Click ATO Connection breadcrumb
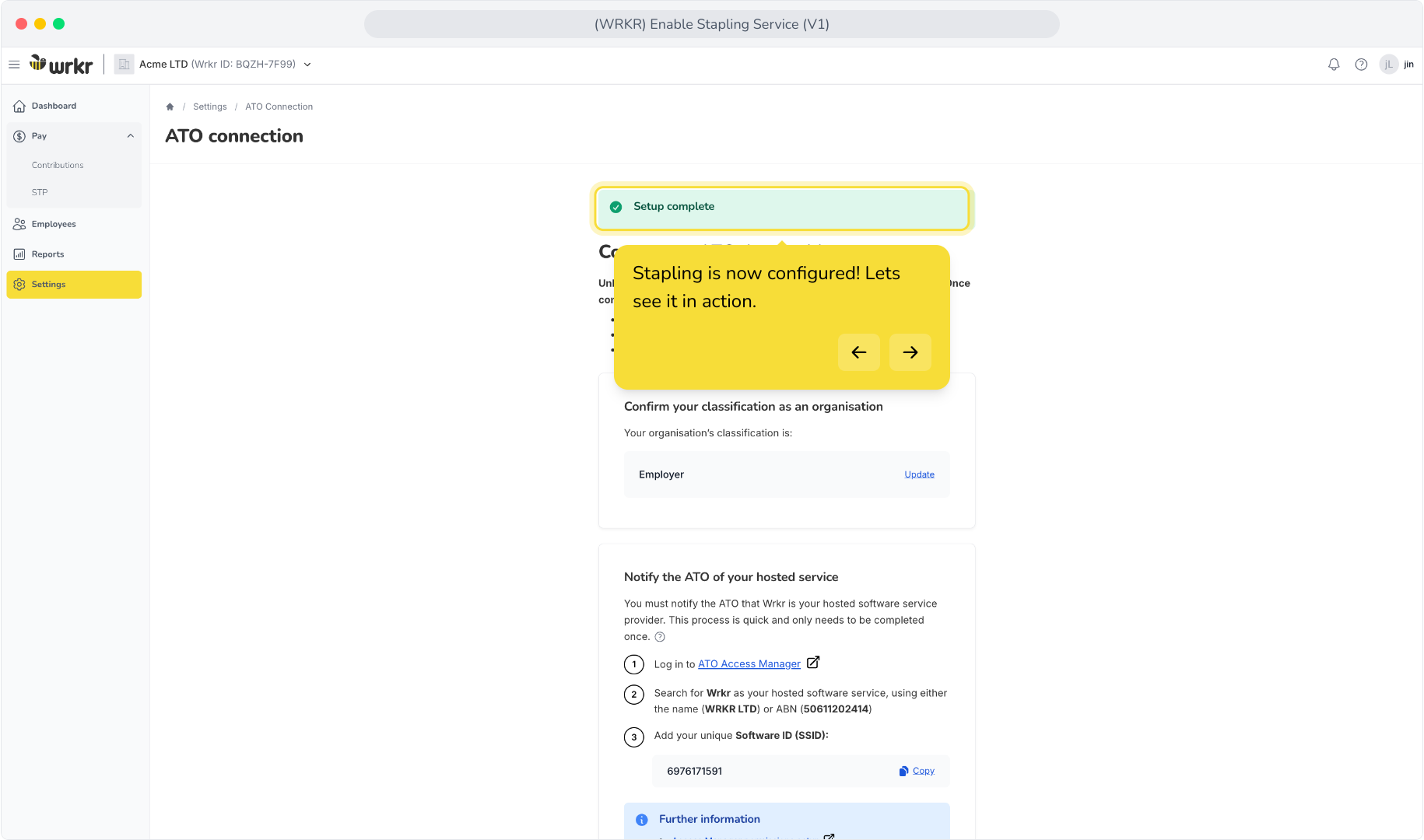This screenshot has height=840, width=1424. [x=279, y=107]
